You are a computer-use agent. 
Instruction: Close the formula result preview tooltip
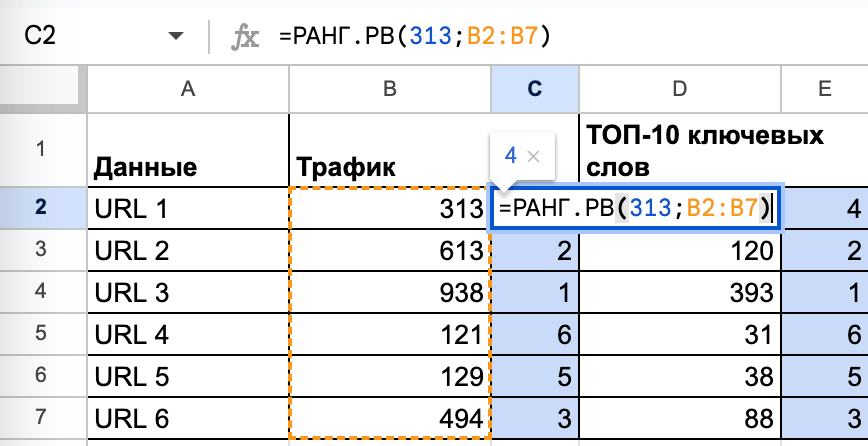533,156
